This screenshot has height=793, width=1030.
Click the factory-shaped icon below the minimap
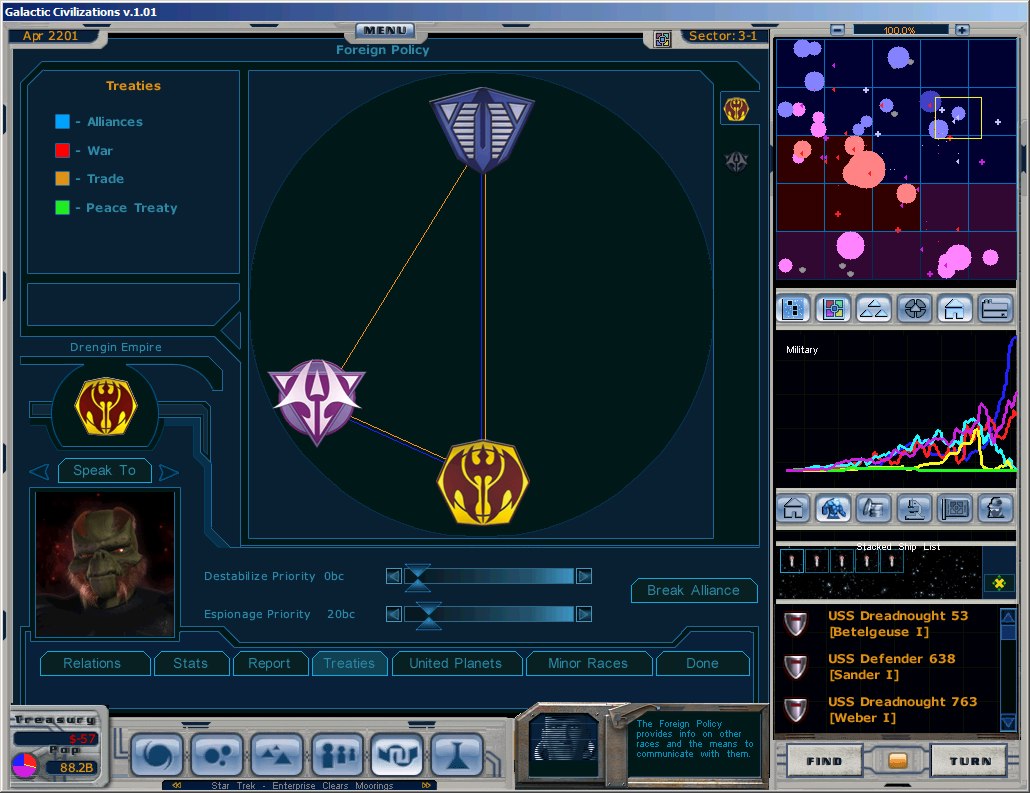click(995, 308)
